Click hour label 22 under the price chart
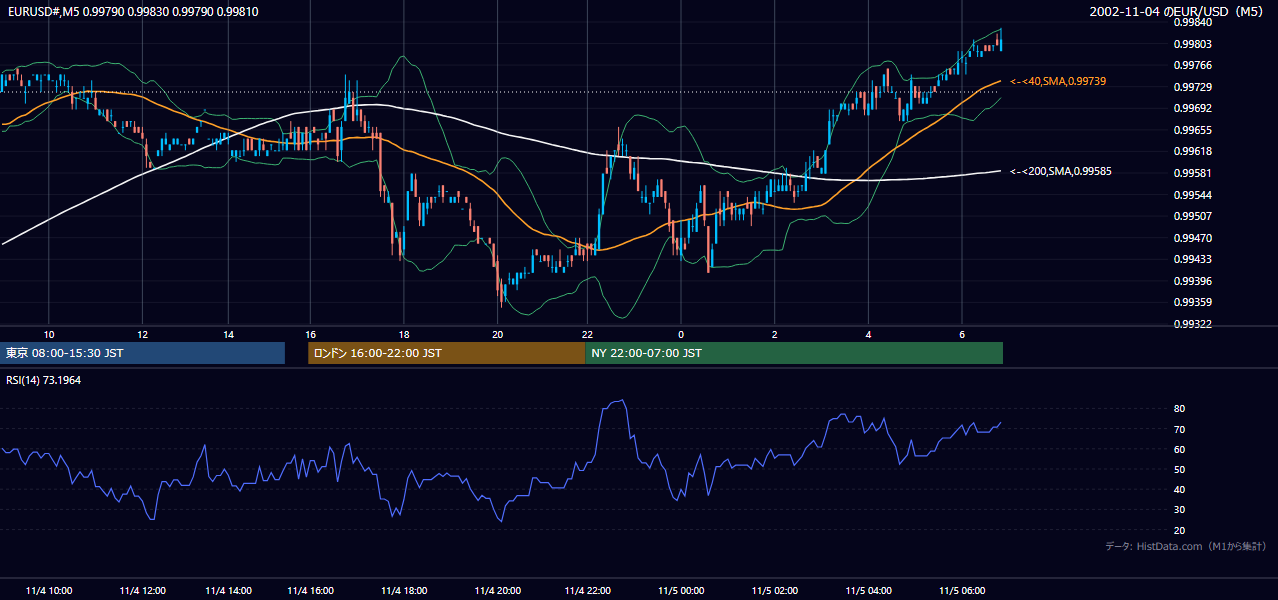1278x600 pixels. click(x=587, y=335)
